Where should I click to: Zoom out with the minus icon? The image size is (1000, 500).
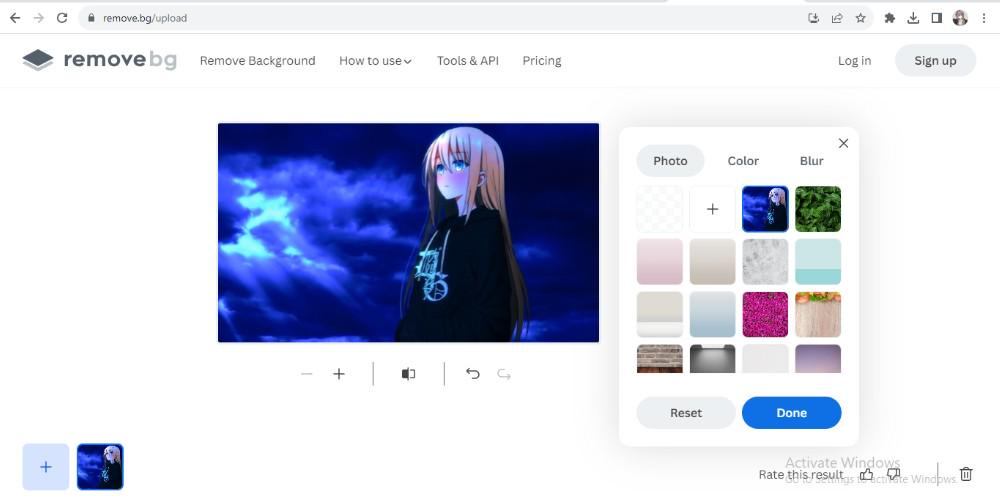pos(307,374)
